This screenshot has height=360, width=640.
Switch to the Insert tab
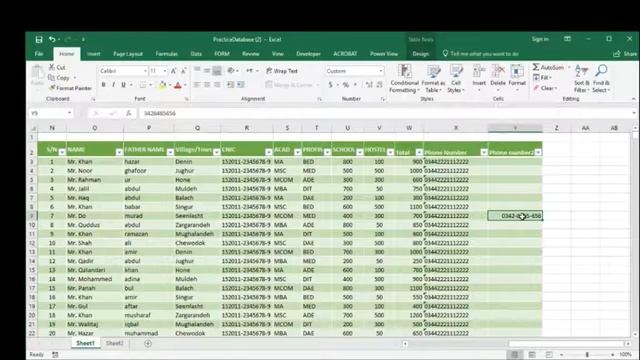click(x=93, y=54)
